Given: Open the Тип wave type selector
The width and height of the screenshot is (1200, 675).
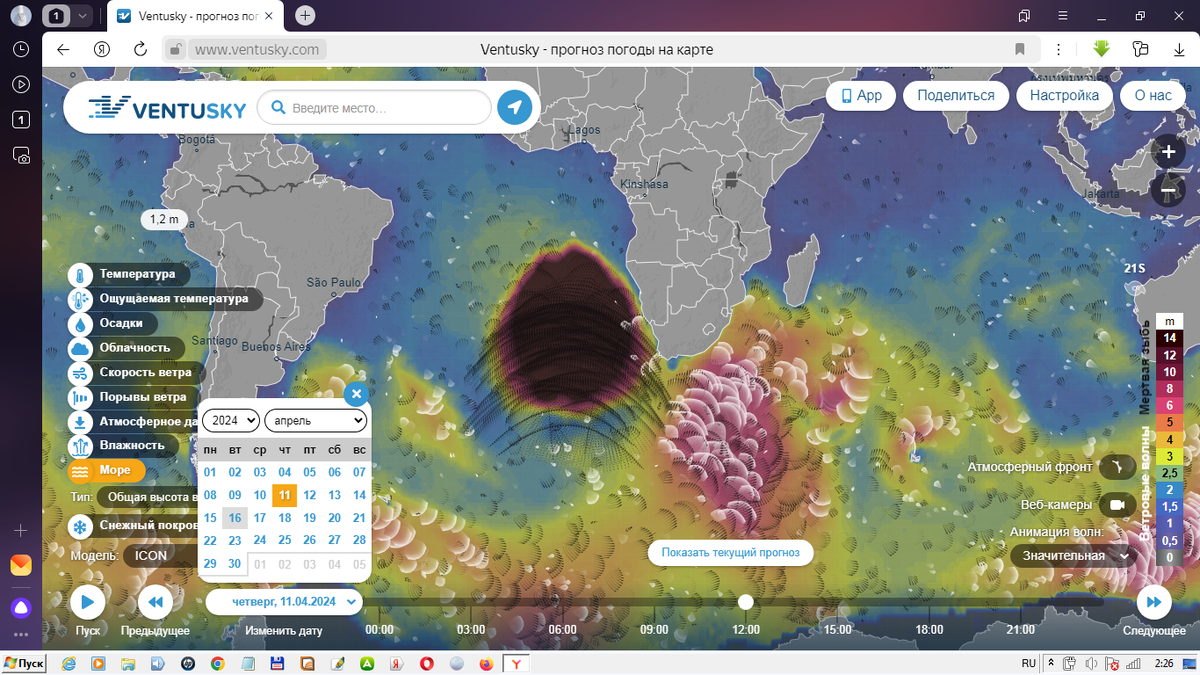Looking at the screenshot, I should click(x=150, y=496).
